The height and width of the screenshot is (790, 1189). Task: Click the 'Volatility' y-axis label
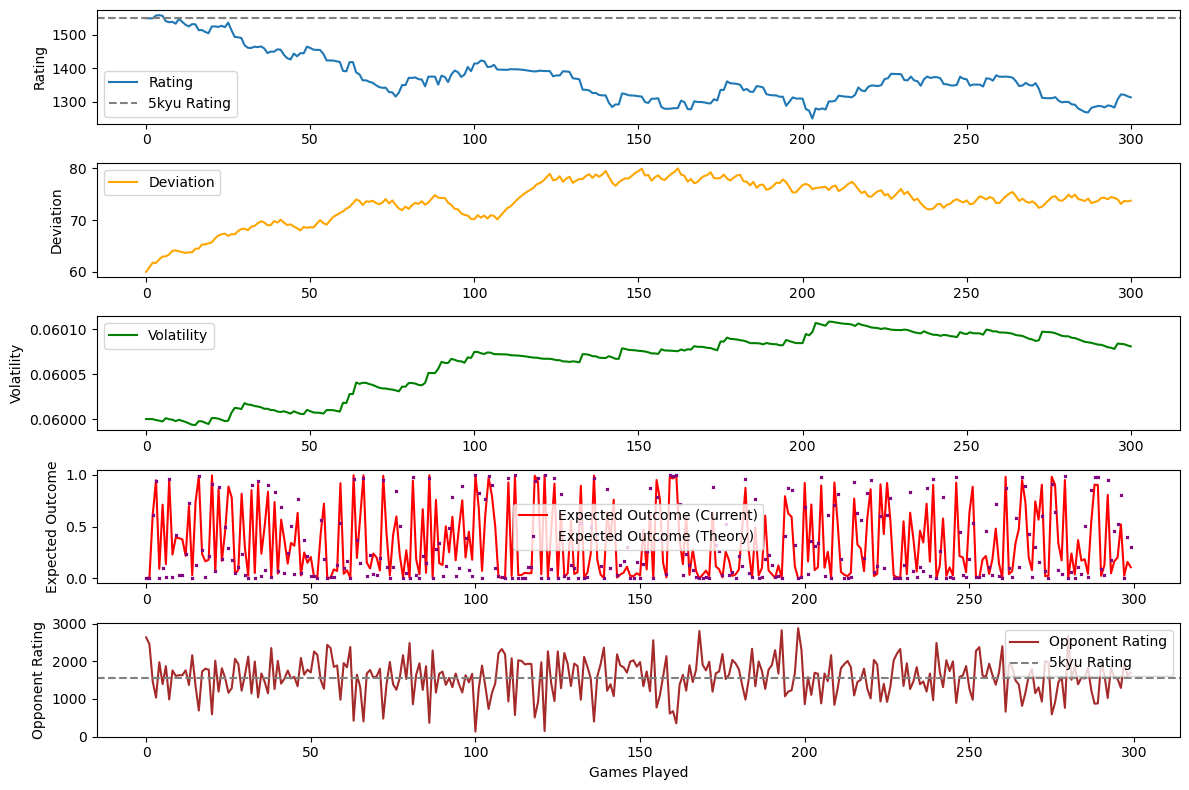tap(17, 374)
